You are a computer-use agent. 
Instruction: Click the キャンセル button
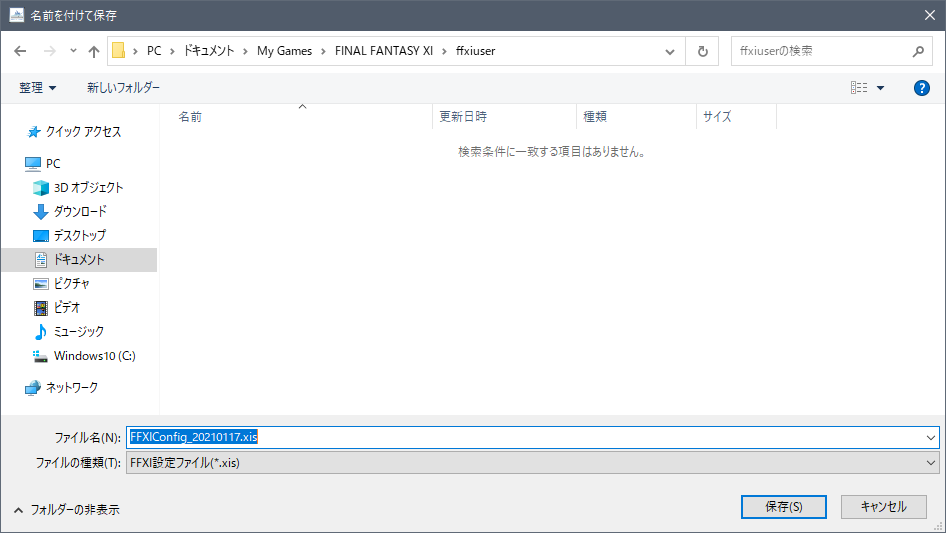(x=883, y=507)
